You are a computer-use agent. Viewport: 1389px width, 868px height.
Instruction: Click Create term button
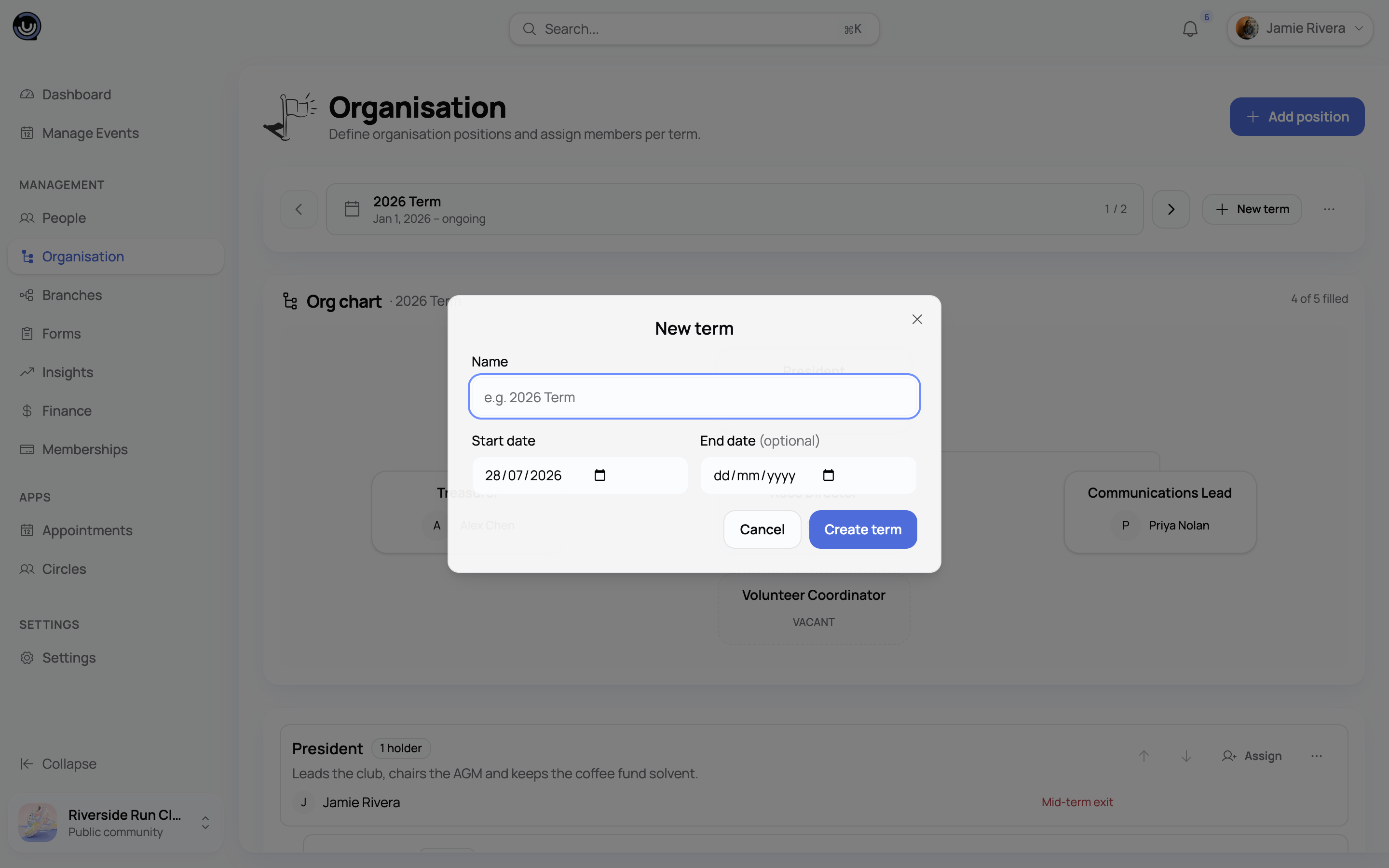[863, 529]
